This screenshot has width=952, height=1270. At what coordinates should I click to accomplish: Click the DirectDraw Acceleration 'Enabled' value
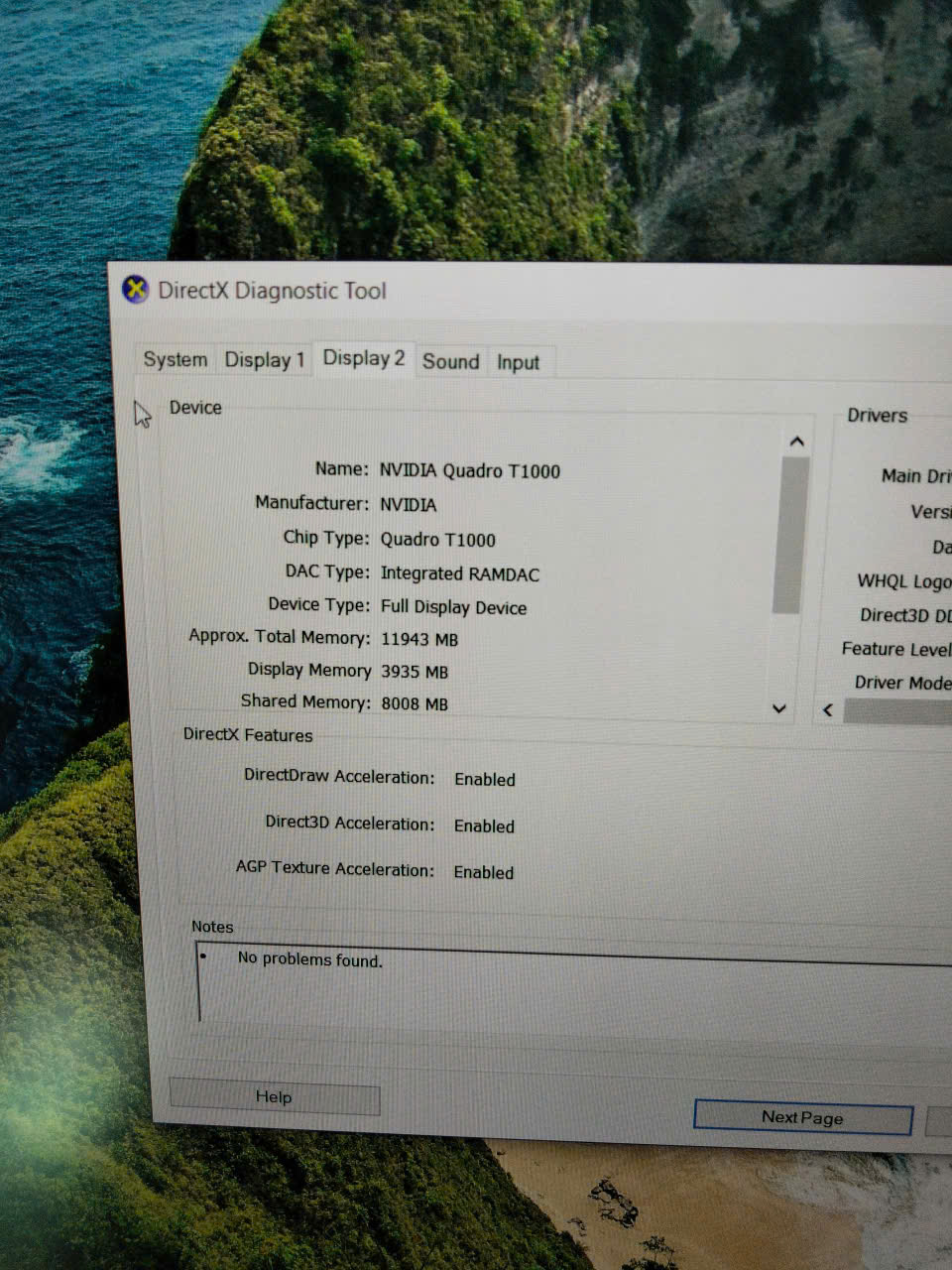[x=485, y=780]
